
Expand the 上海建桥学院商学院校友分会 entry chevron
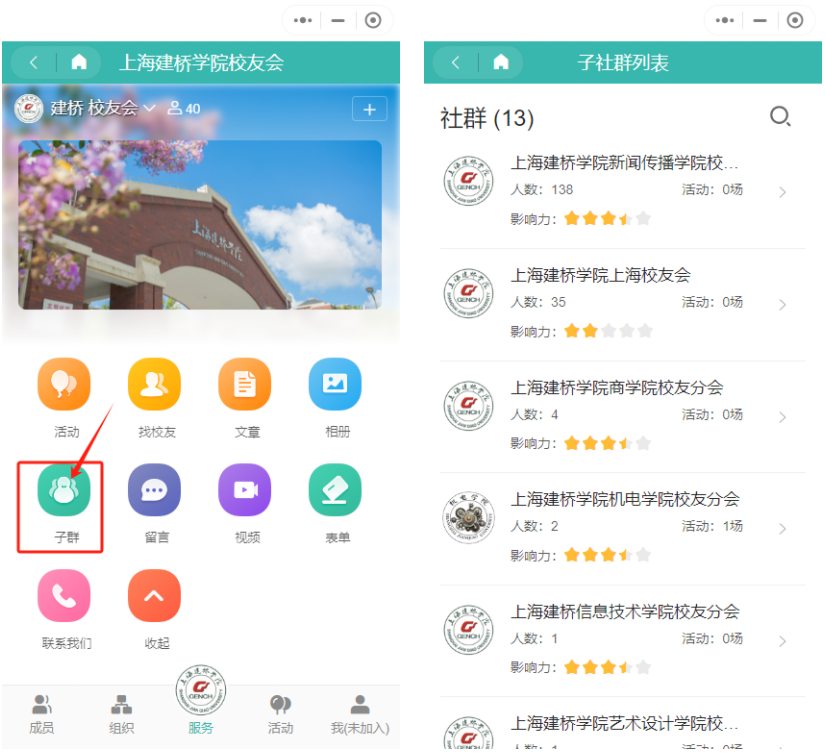[784, 414]
